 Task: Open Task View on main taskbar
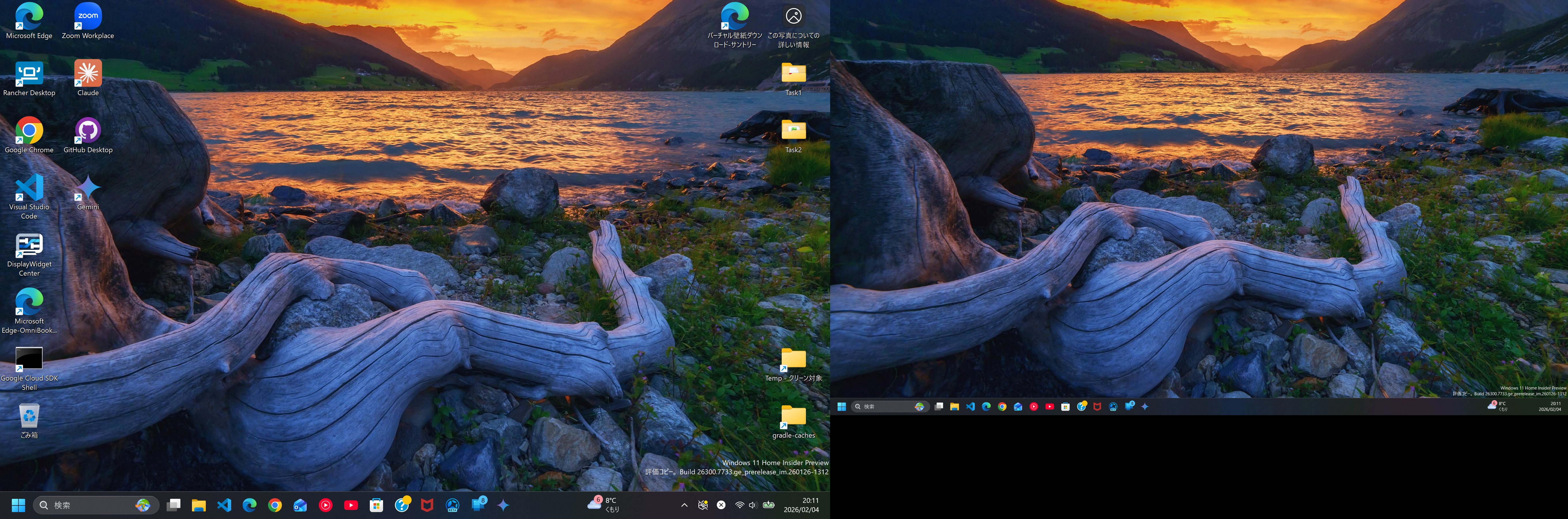pos(174,505)
